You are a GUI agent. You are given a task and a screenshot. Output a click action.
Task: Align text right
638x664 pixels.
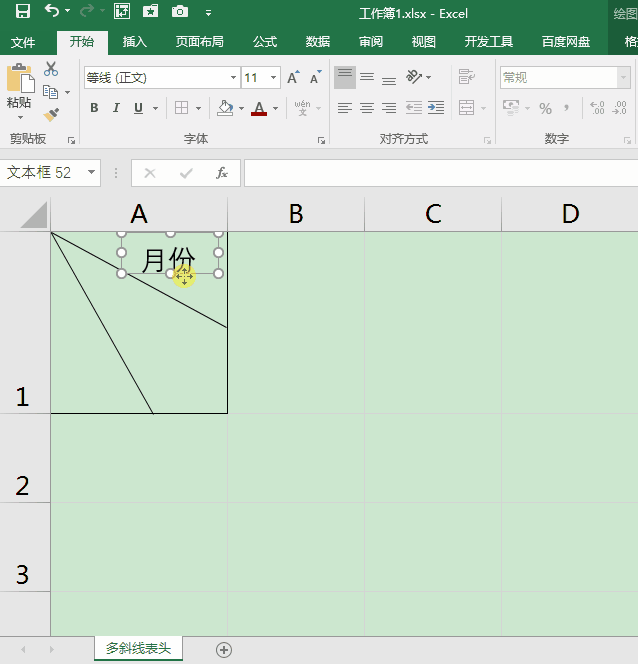(x=389, y=108)
